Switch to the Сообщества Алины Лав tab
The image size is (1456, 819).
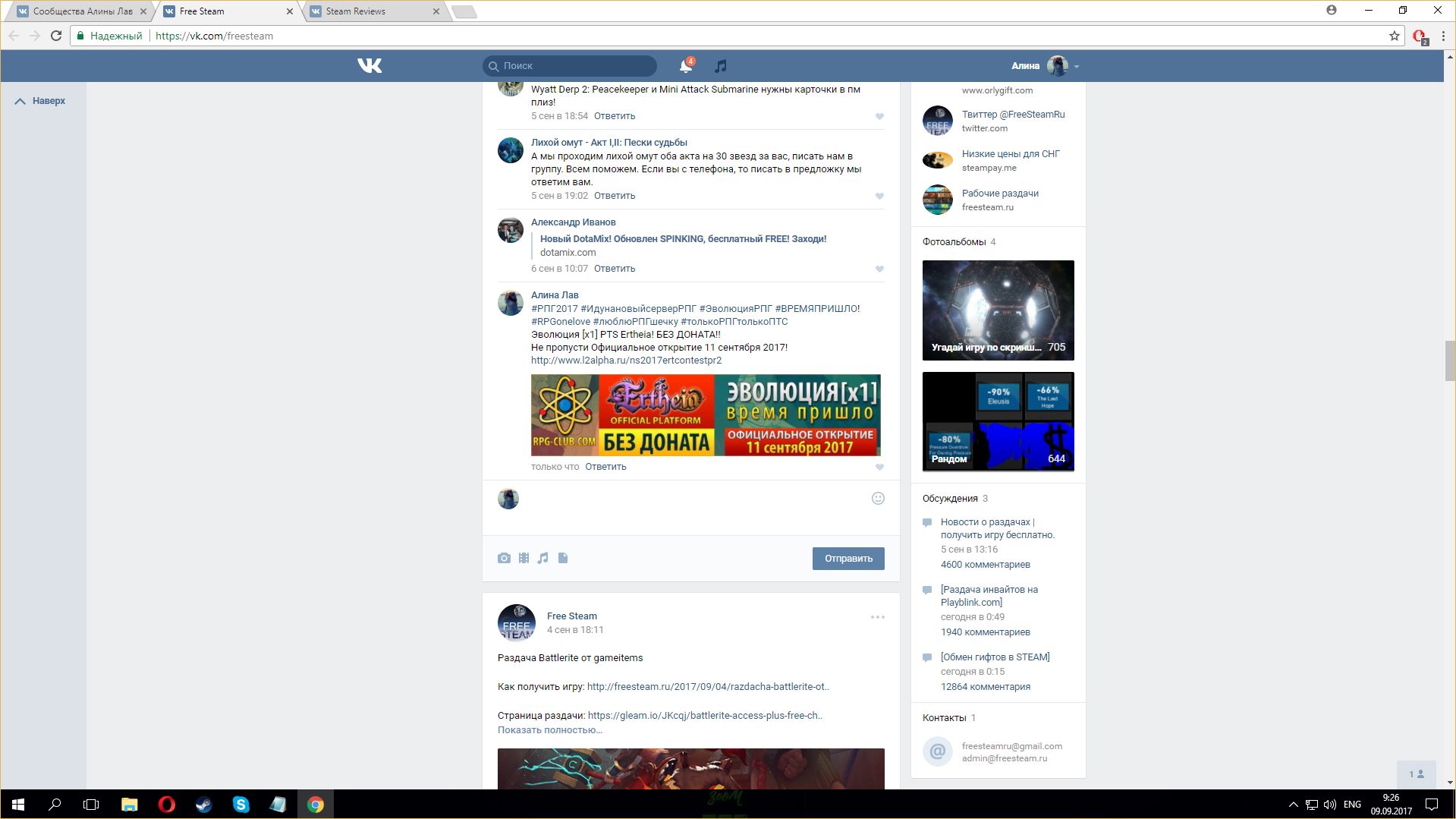point(82,11)
